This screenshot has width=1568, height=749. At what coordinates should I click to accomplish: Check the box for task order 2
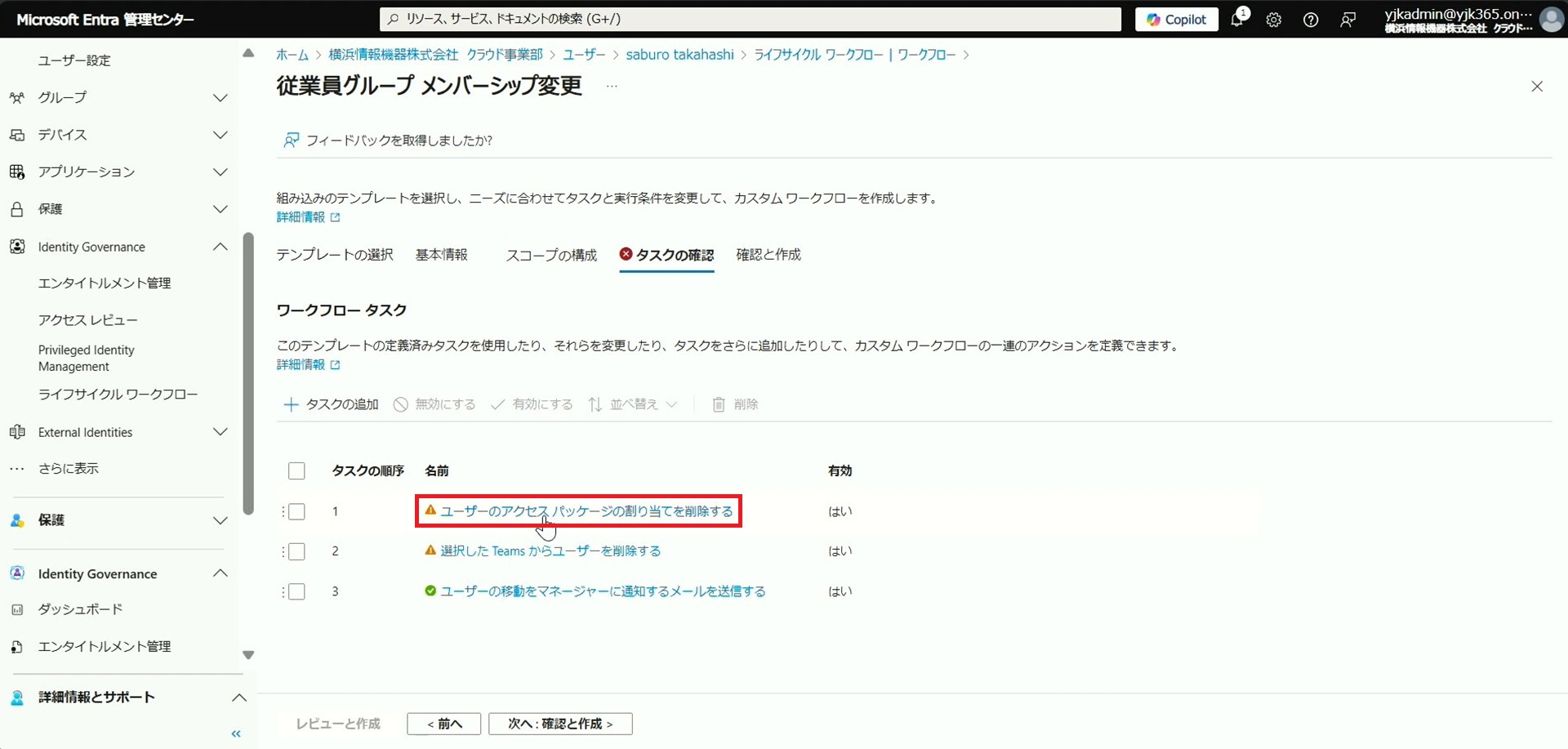pyautogui.click(x=296, y=551)
